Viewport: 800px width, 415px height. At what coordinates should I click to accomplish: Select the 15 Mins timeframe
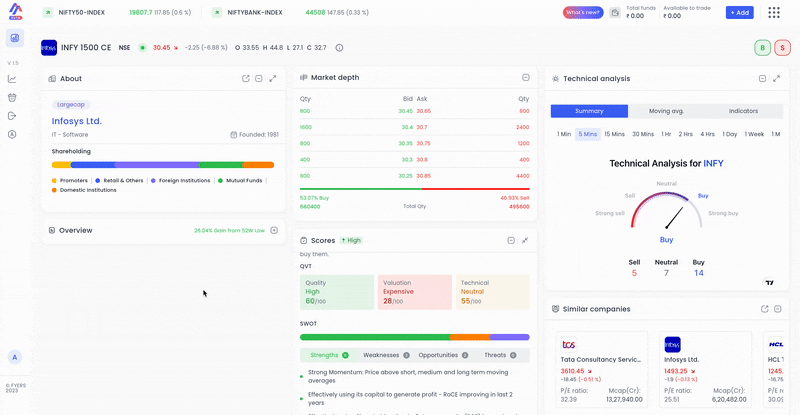tap(614, 134)
